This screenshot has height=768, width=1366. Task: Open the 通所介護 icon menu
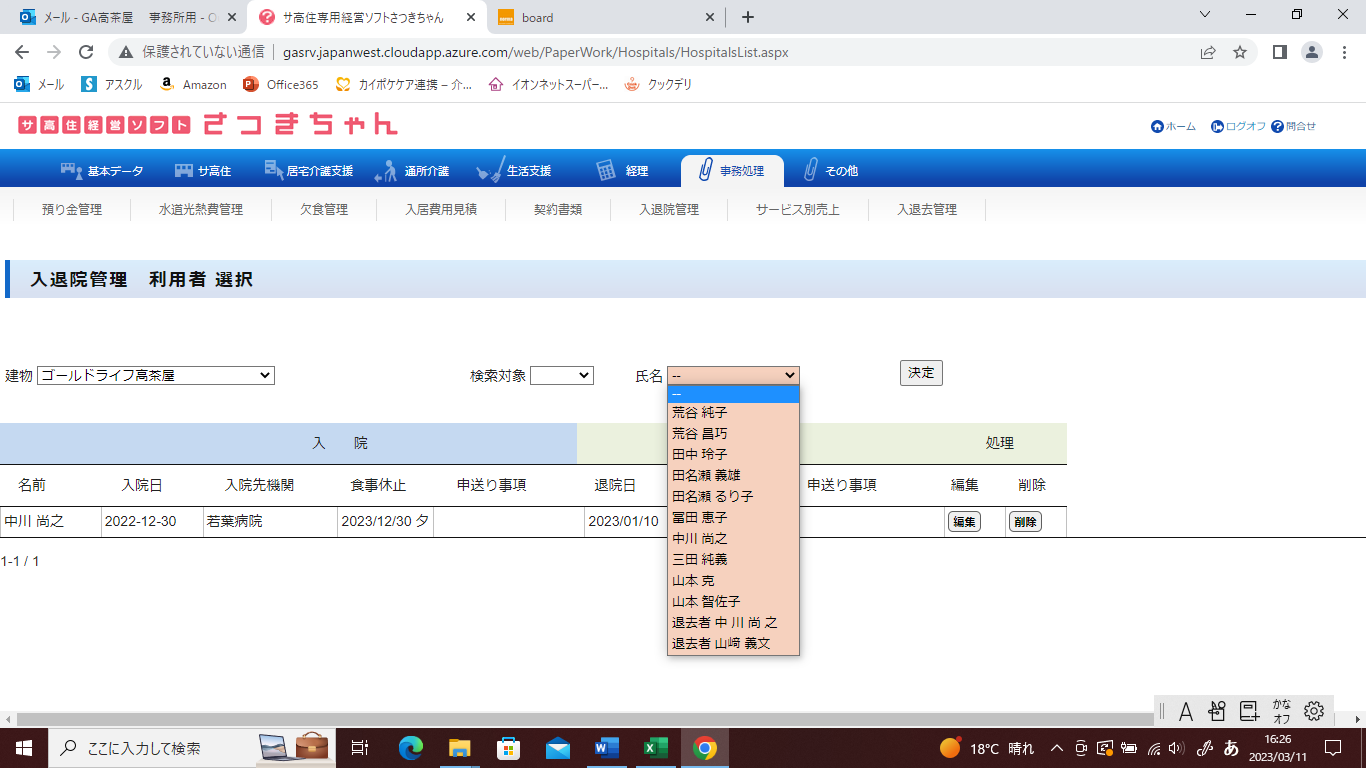386,171
